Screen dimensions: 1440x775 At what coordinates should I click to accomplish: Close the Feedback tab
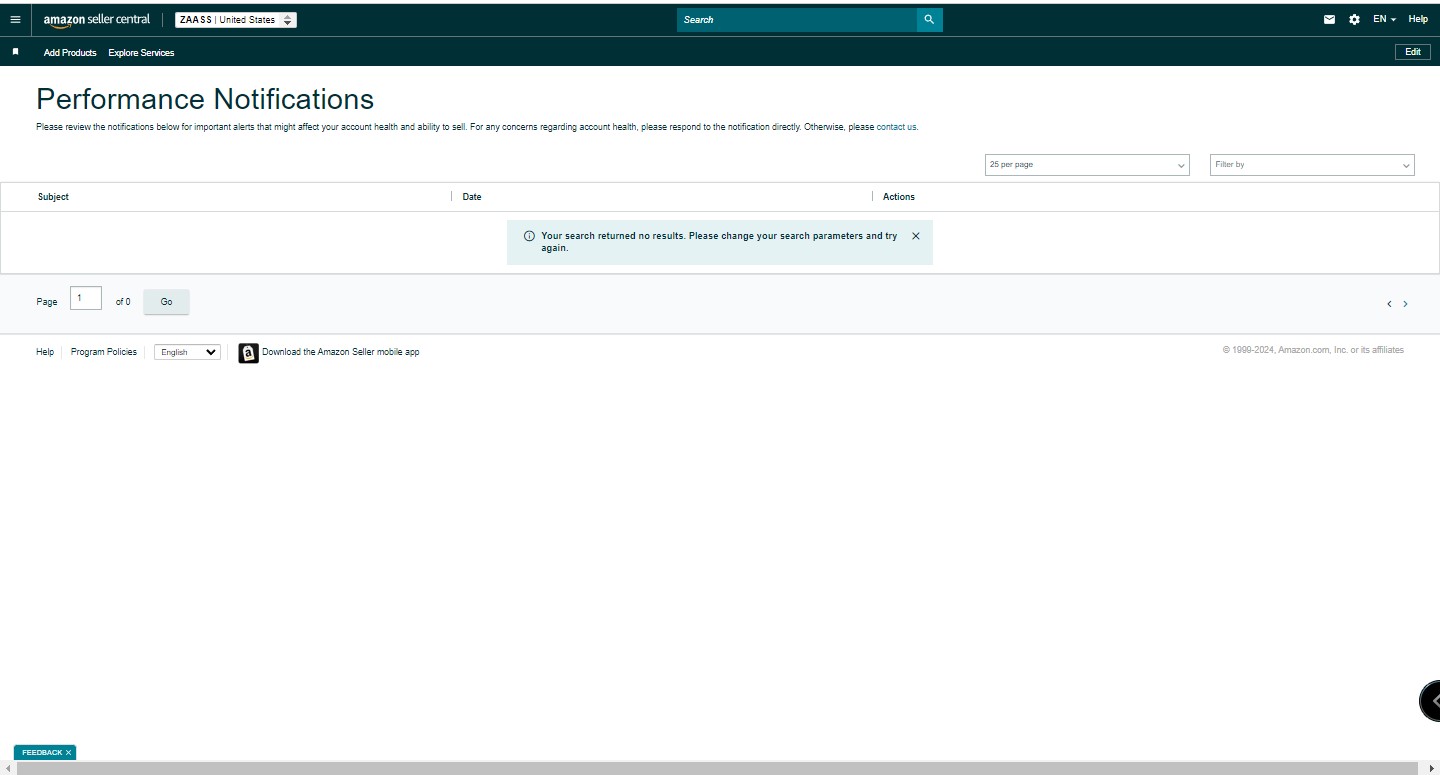(x=69, y=752)
